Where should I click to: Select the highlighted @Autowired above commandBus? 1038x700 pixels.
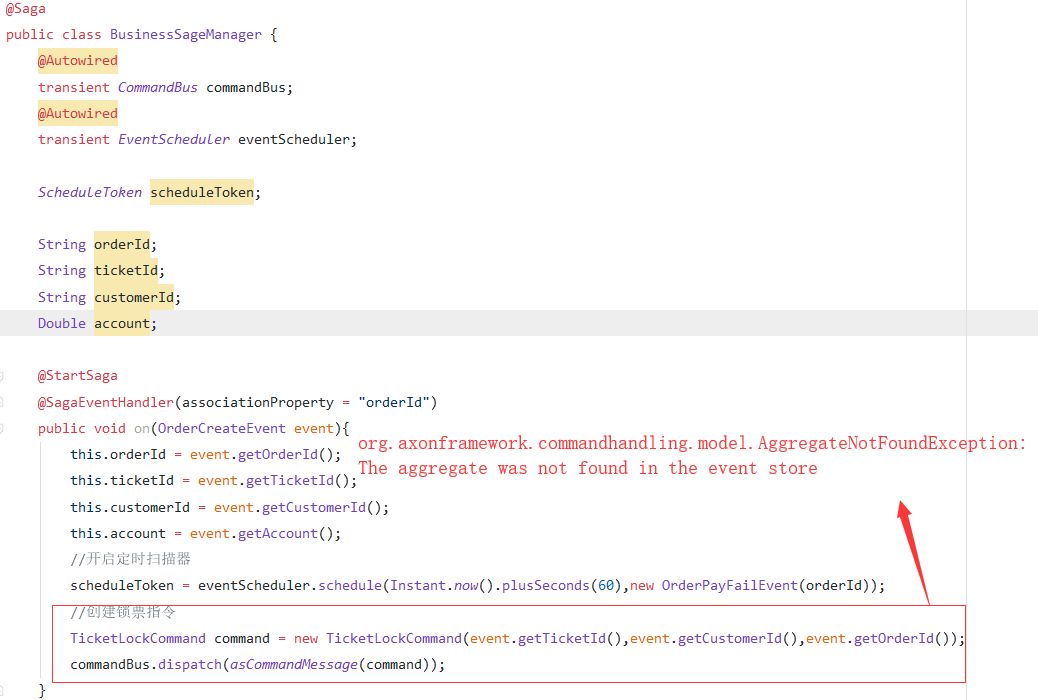pyautogui.click(x=77, y=60)
